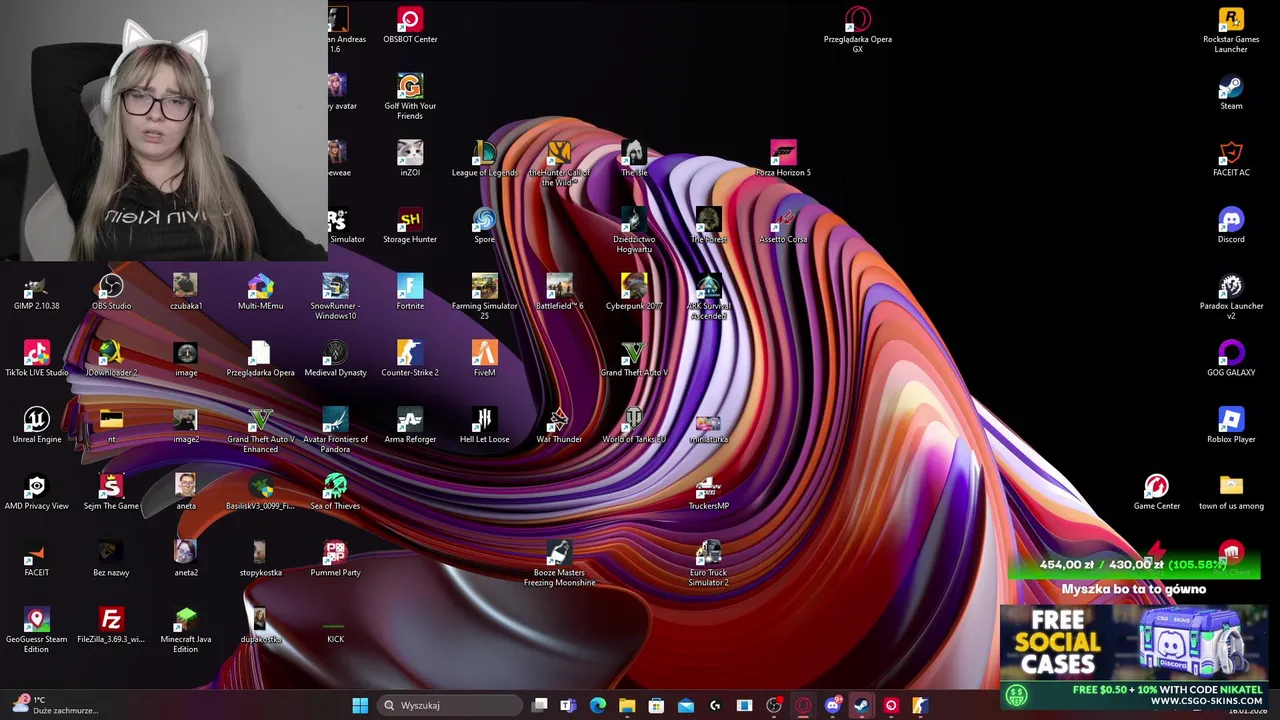Open the 'czubaka1' image file
This screenshot has height=720, width=1280.
pos(186,293)
